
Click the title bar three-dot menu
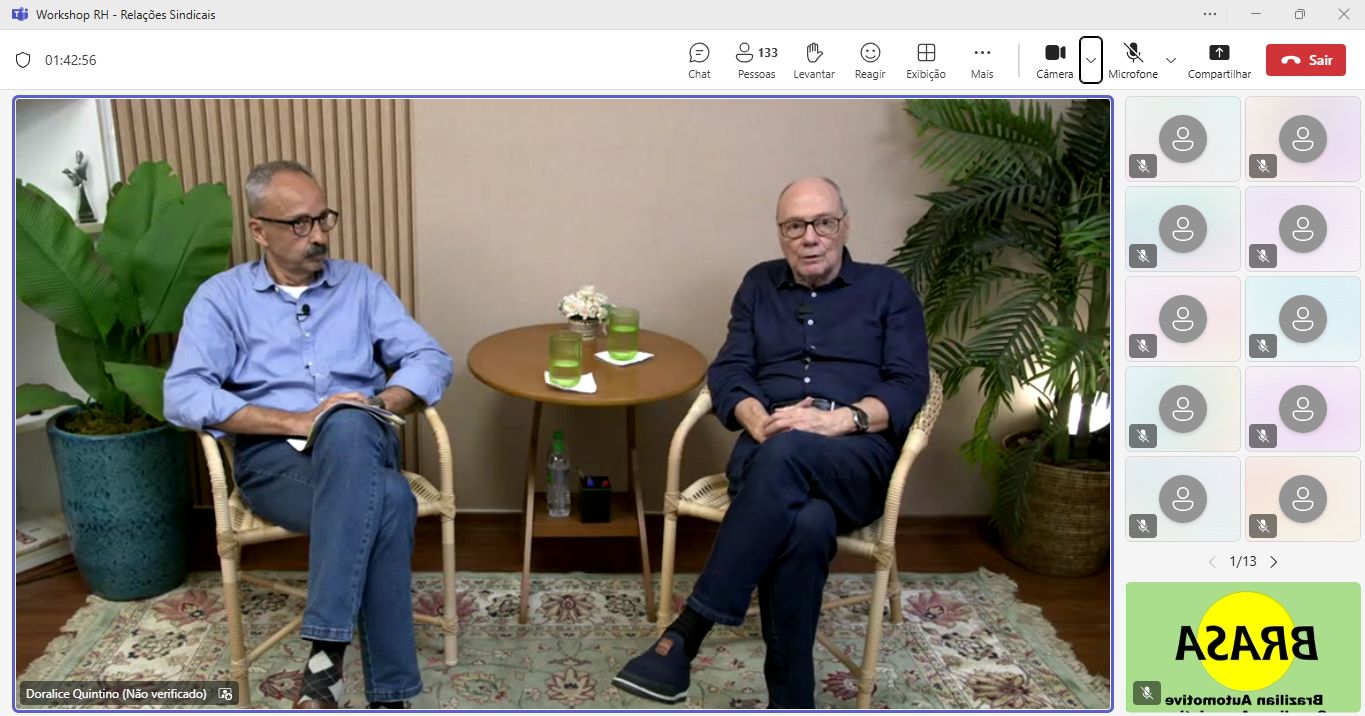(1210, 14)
